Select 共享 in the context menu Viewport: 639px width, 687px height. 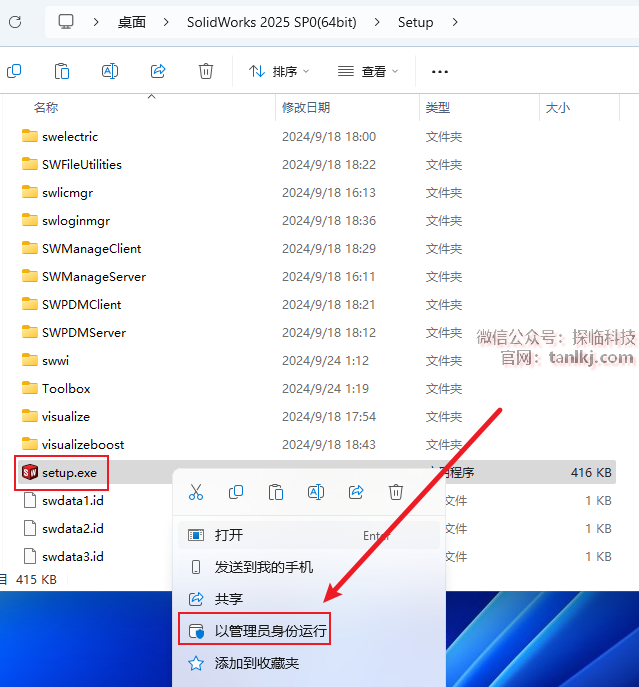coord(309,599)
